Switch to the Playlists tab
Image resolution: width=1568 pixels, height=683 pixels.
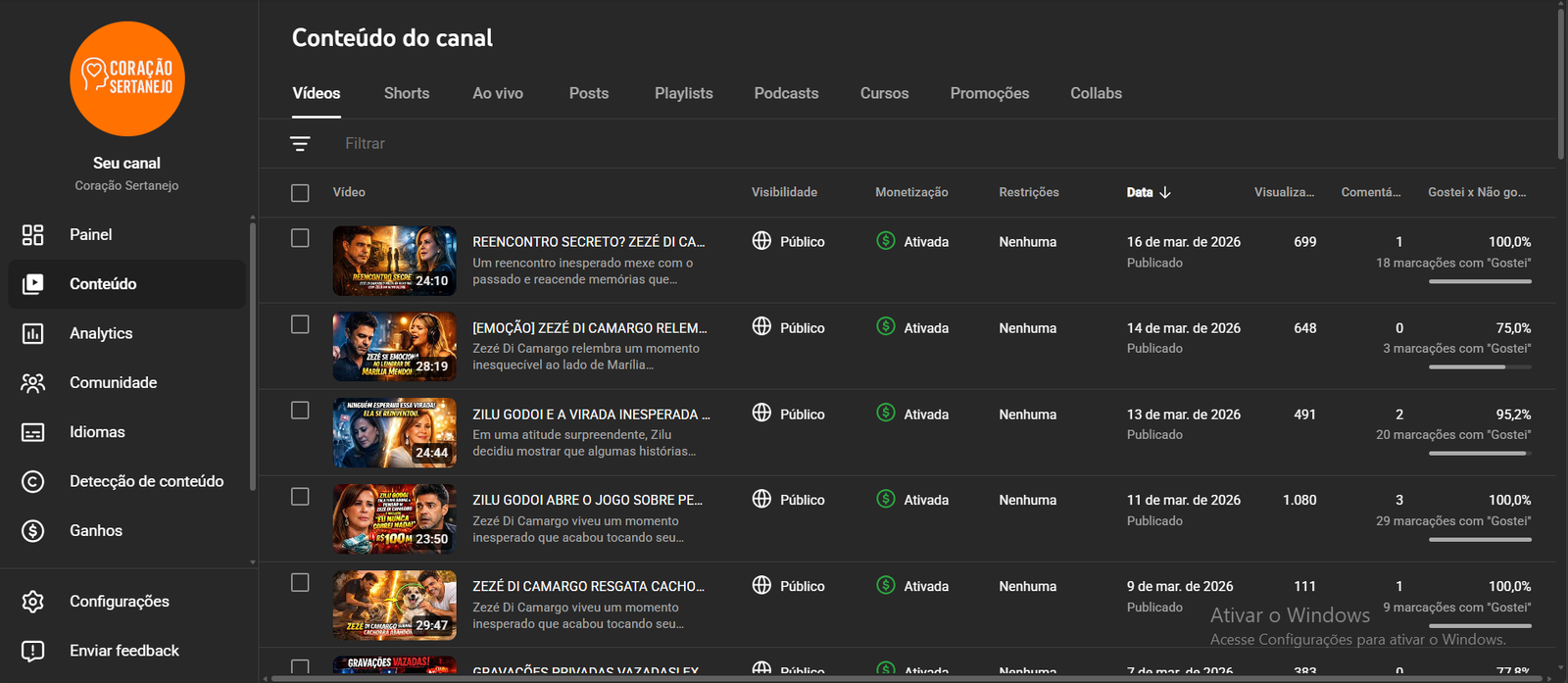(x=683, y=94)
